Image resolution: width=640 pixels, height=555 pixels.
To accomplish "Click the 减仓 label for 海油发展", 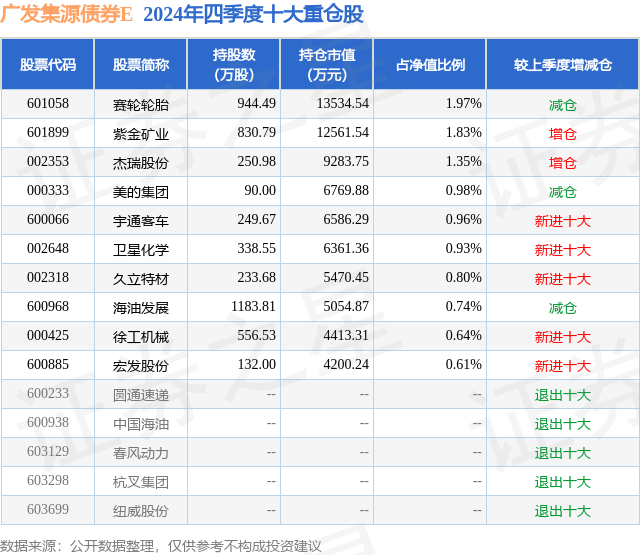I will 562,308.
